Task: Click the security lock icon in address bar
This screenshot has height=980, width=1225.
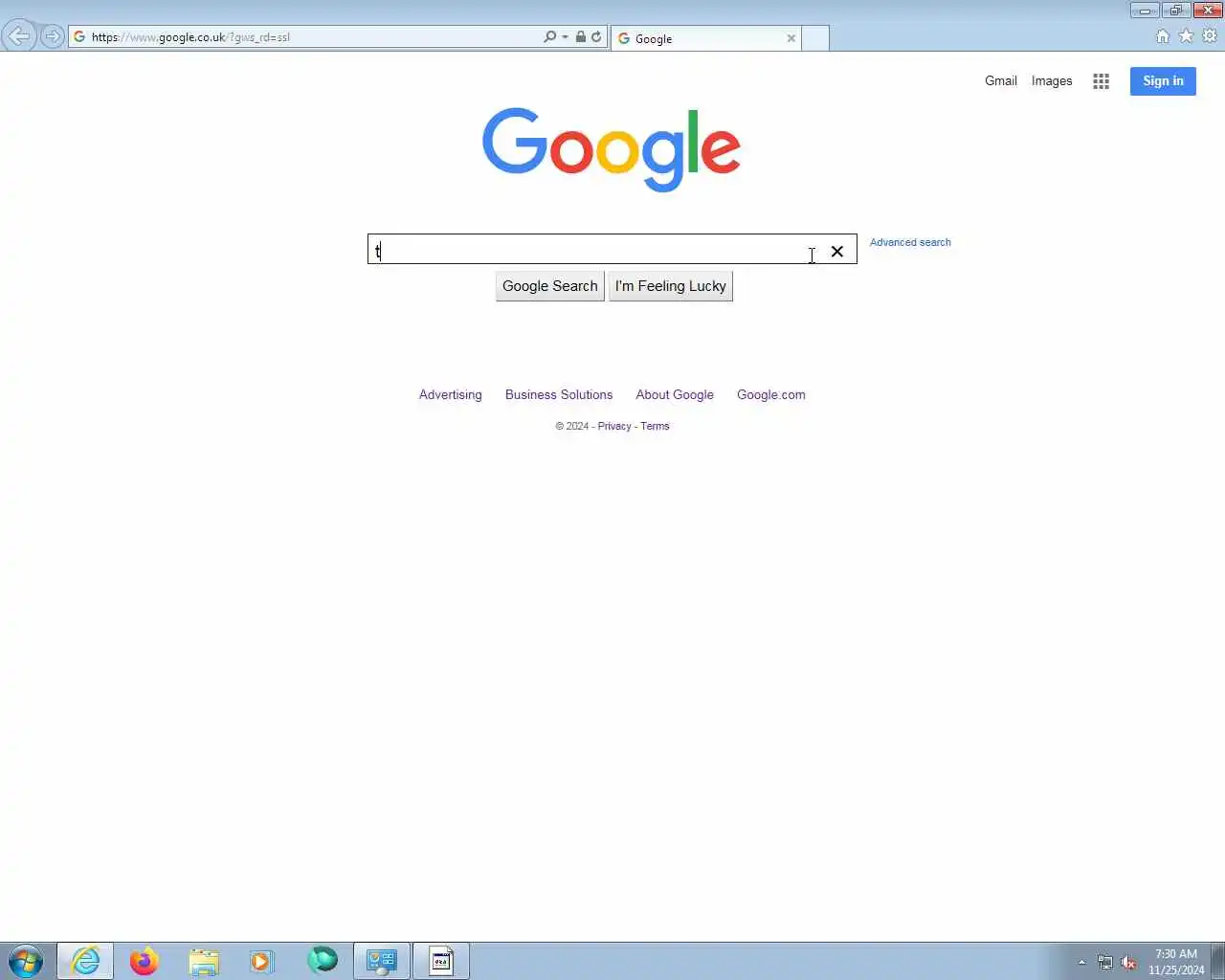Action: coord(580,36)
